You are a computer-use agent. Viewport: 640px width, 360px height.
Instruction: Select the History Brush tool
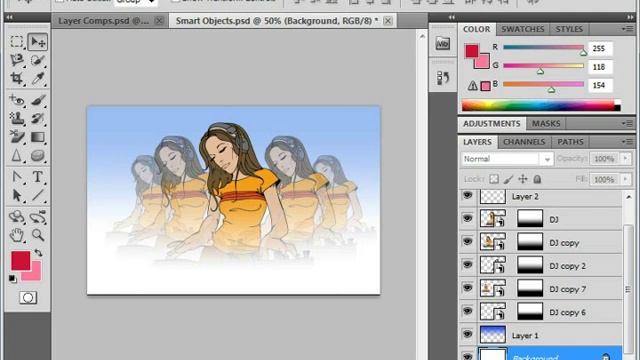click(38, 118)
